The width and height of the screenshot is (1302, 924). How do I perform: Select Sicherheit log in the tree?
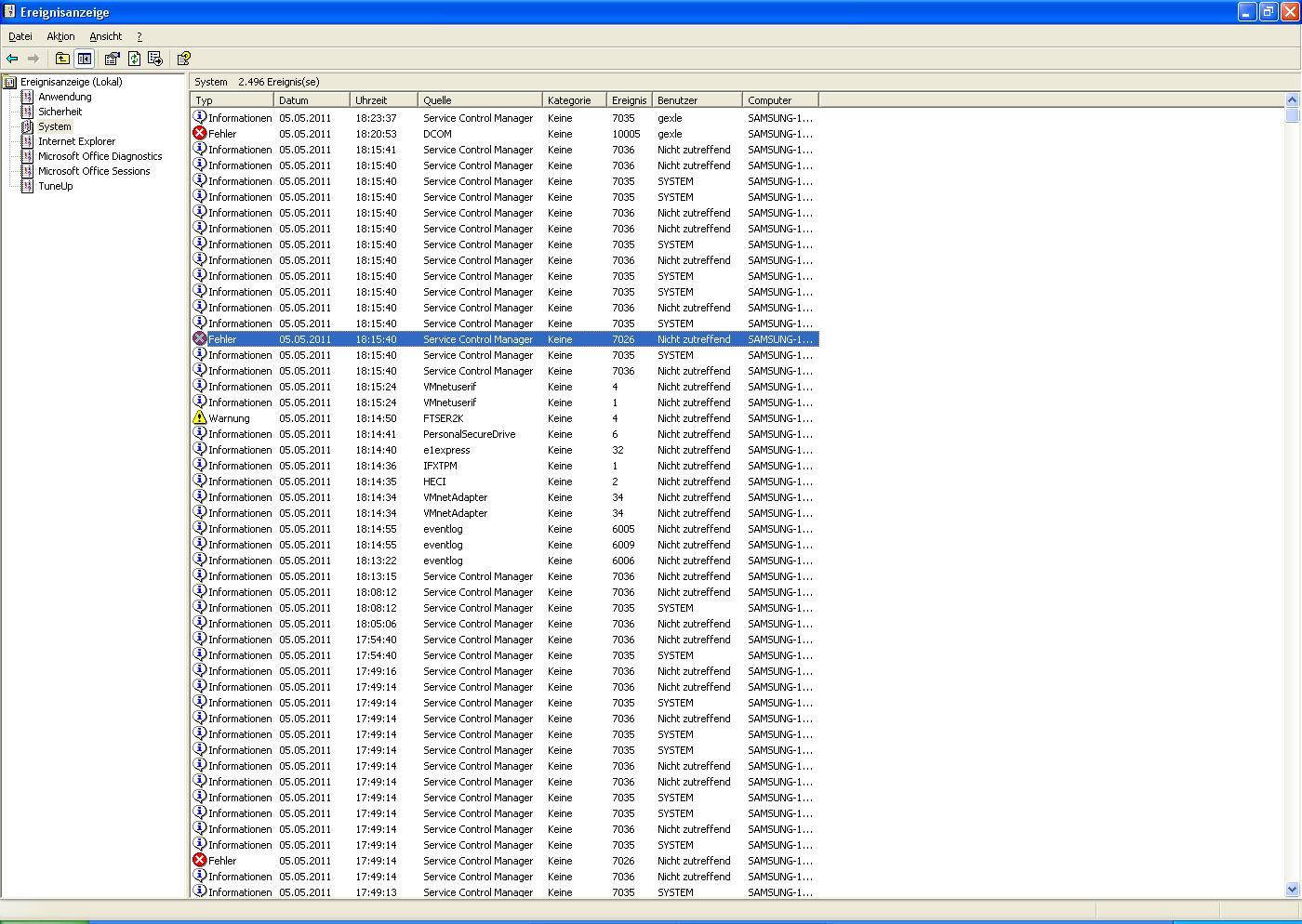click(60, 112)
